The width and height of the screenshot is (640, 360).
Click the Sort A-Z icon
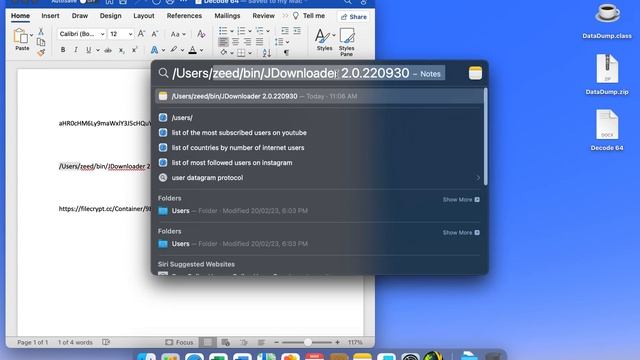tap(267, 53)
